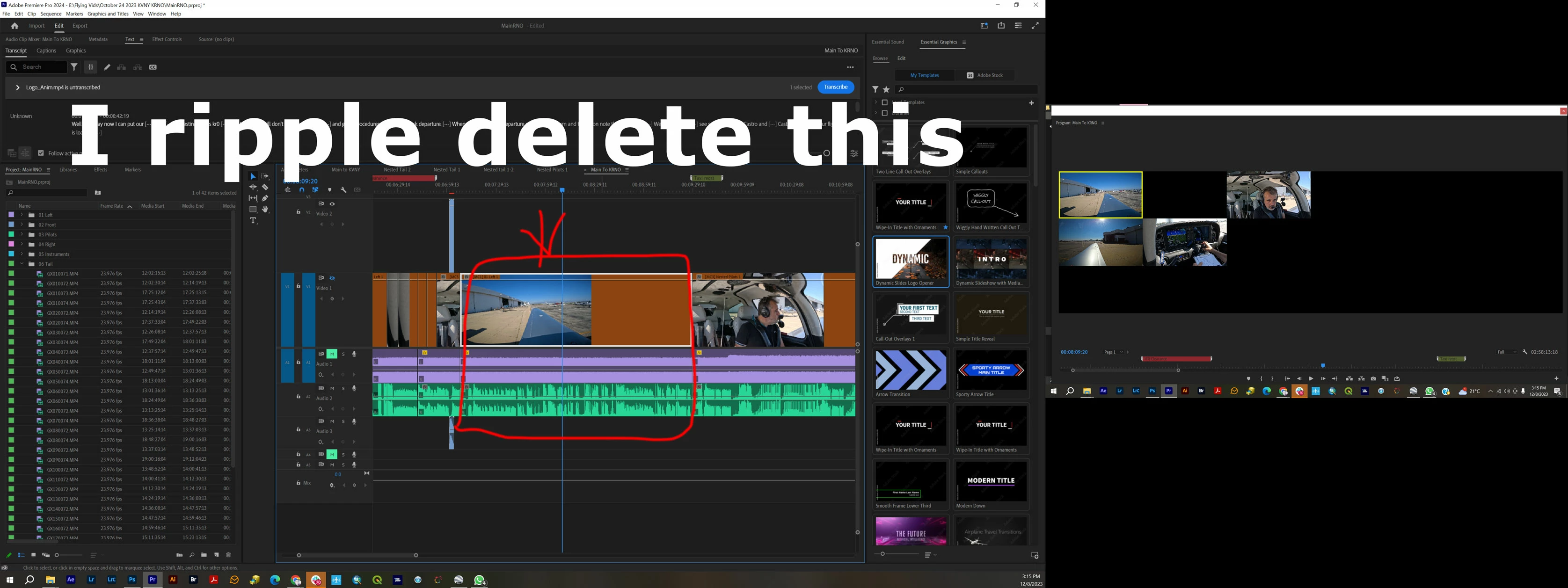1568x588 pixels.
Task: Open Adobe Stock templates button
Action: click(x=985, y=75)
